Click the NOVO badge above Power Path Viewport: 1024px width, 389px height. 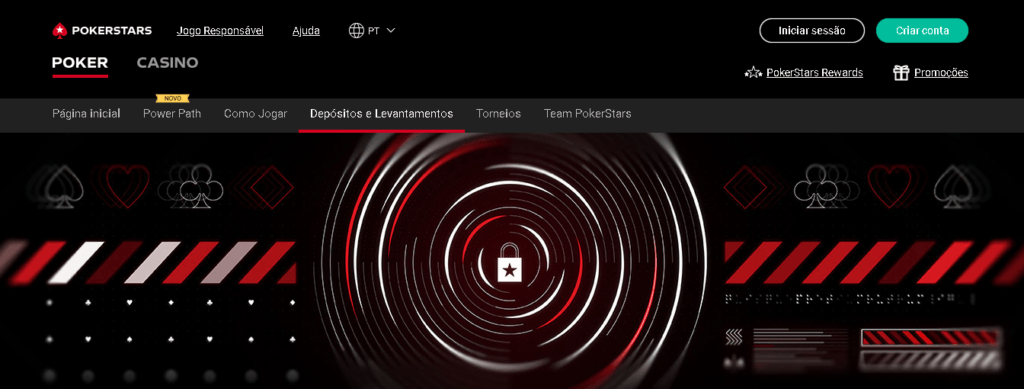click(172, 99)
